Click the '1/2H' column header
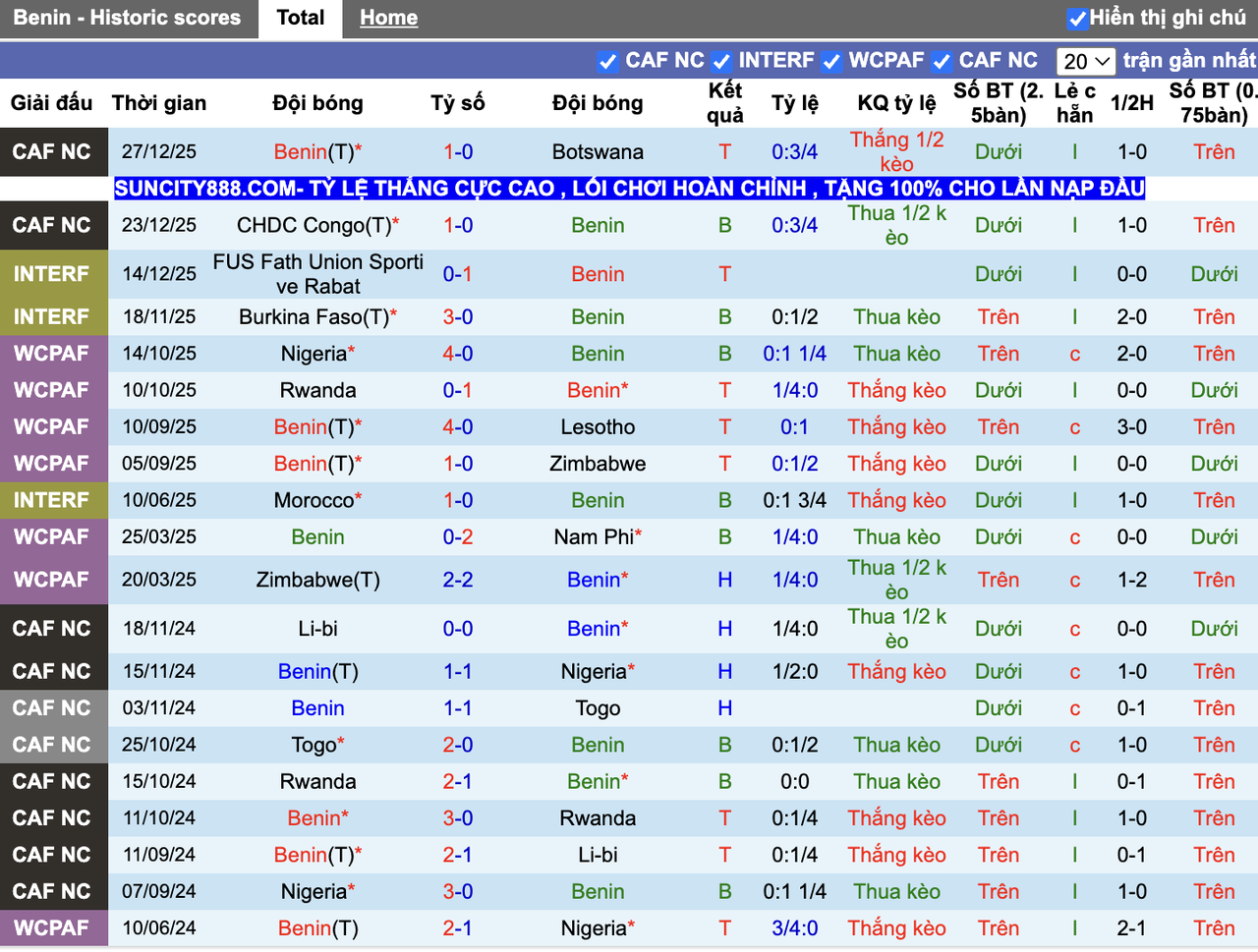The width and height of the screenshot is (1258, 952). pos(1132,103)
